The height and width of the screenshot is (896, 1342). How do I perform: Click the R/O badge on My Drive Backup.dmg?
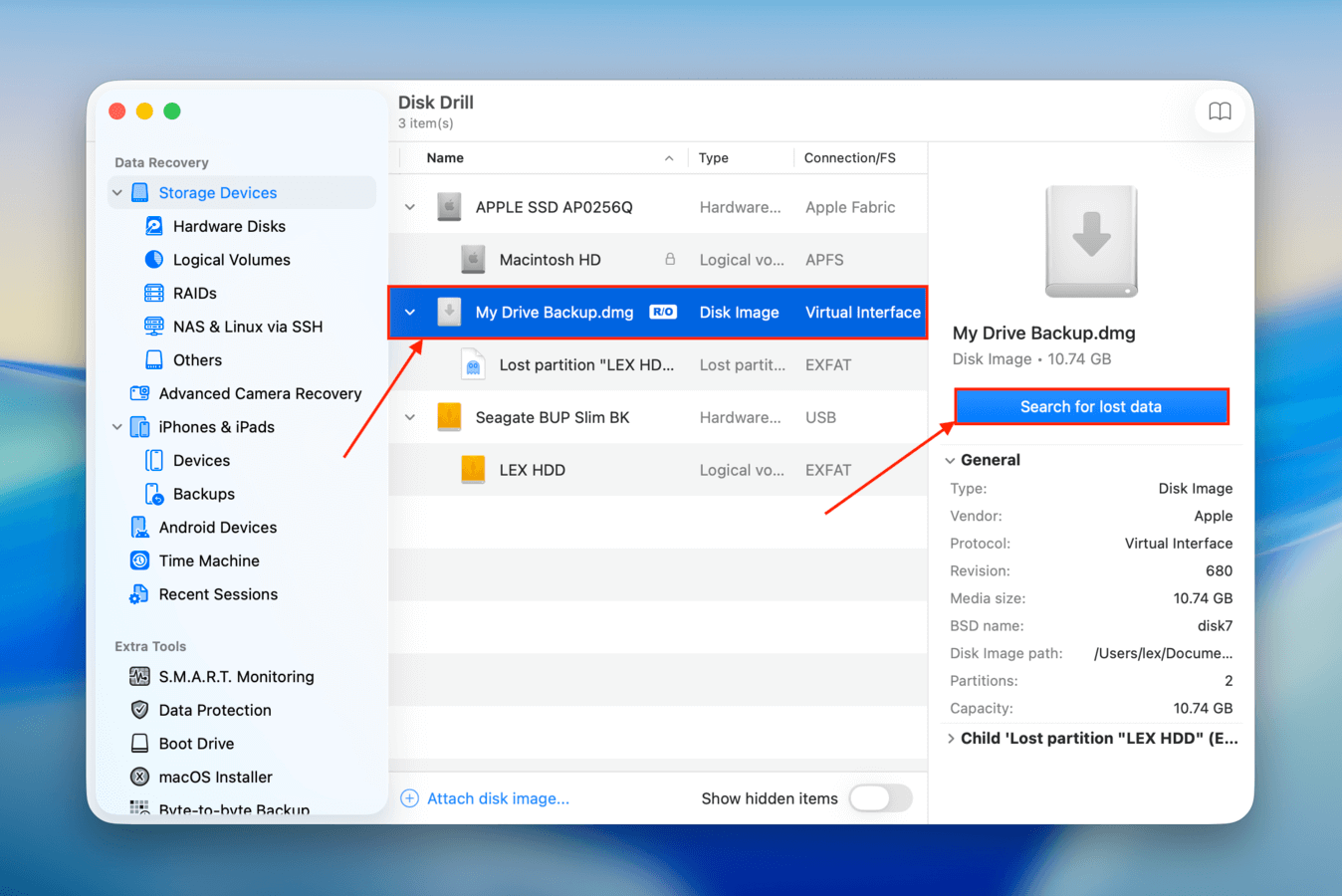click(x=663, y=312)
